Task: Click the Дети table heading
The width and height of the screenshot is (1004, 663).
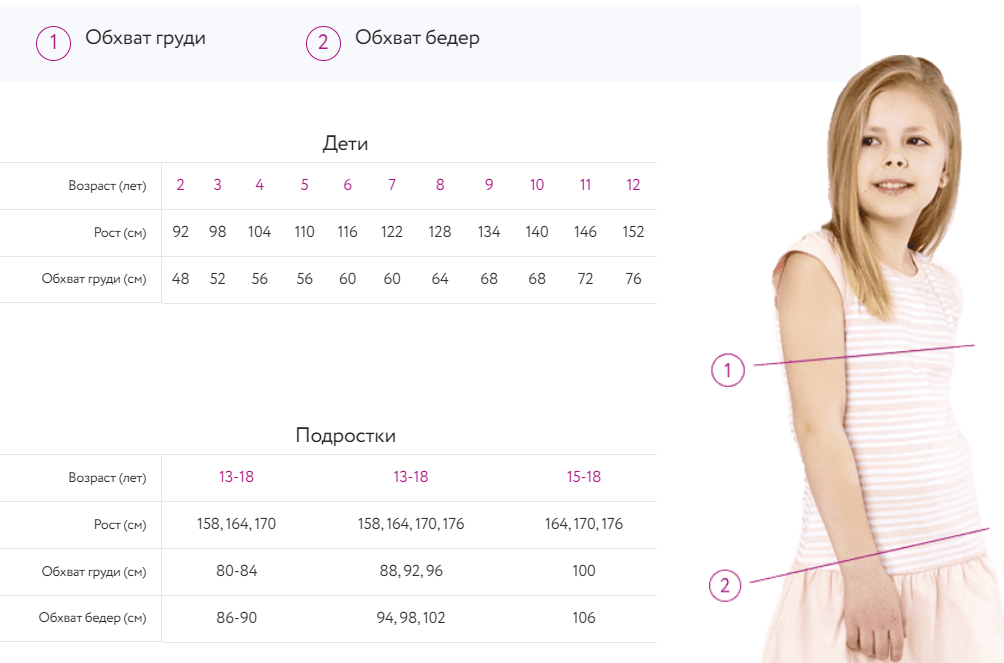Action: [x=345, y=143]
